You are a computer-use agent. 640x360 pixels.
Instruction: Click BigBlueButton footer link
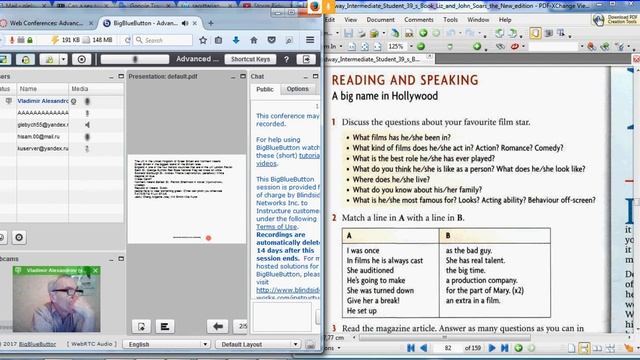tap(37, 344)
